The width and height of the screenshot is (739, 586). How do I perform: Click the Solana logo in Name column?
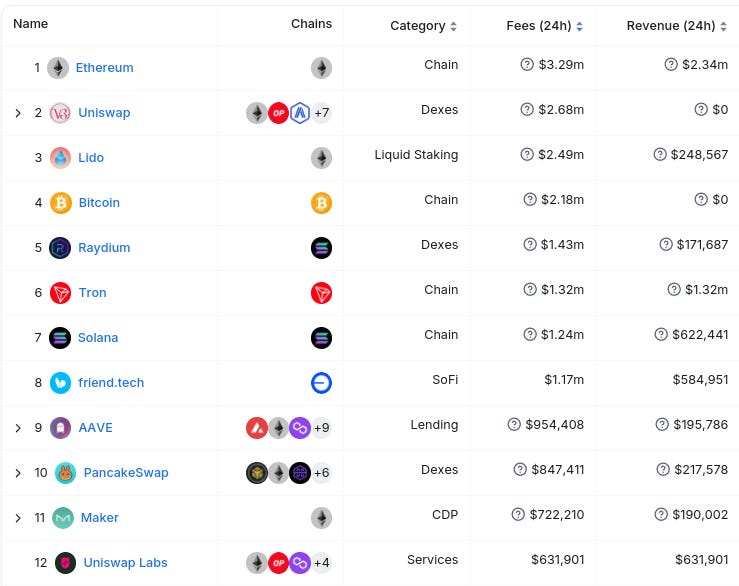(x=60, y=338)
